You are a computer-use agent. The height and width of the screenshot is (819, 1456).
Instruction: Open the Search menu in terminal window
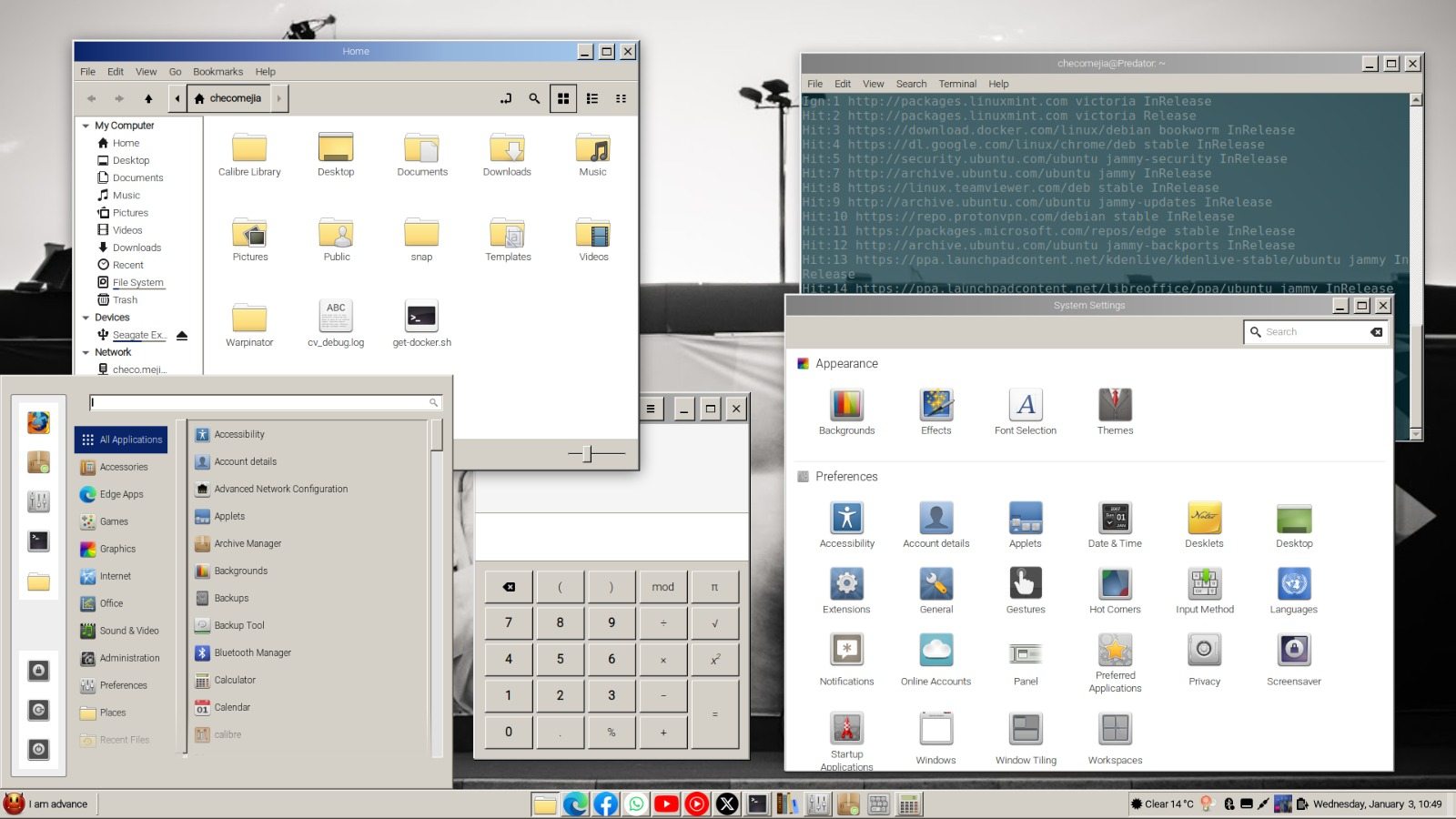pyautogui.click(x=911, y=84)
